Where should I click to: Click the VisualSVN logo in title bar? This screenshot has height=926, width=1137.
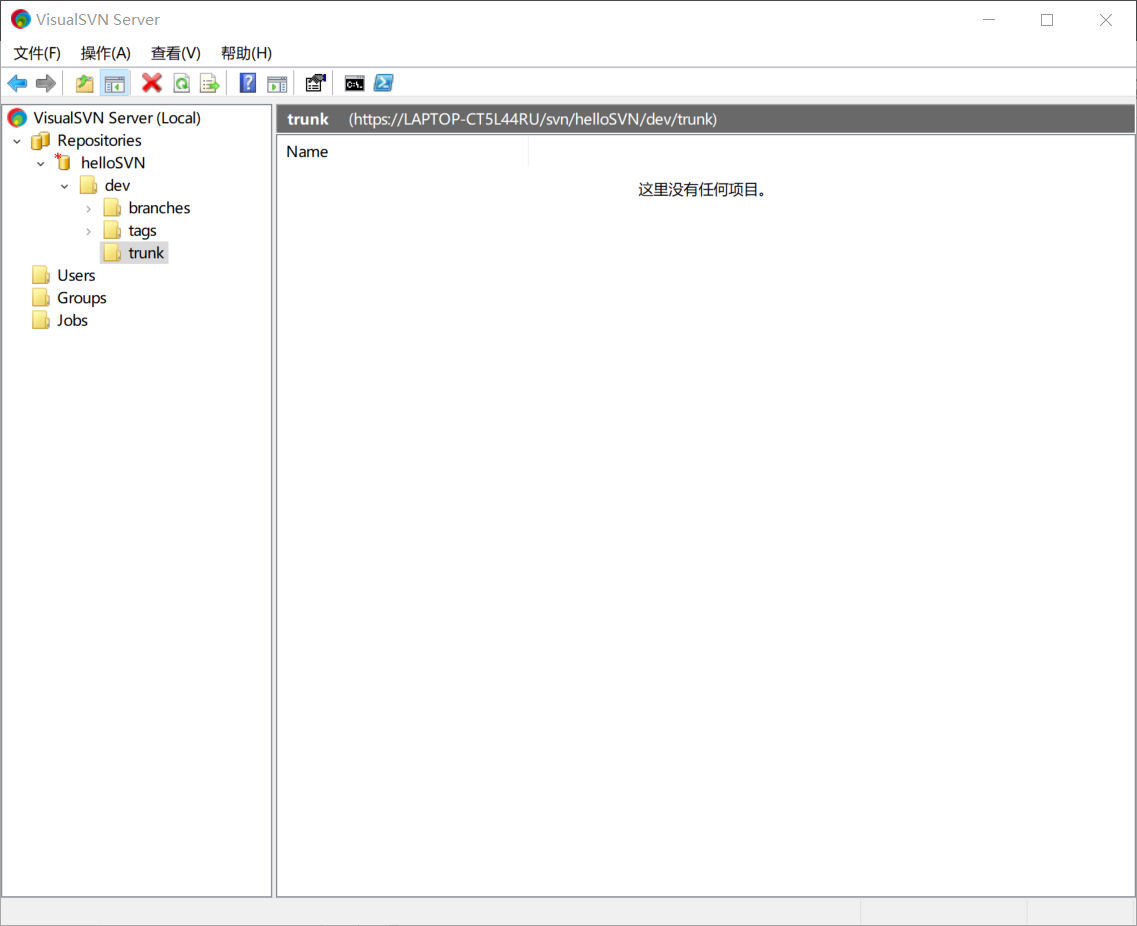click(20, 20)
